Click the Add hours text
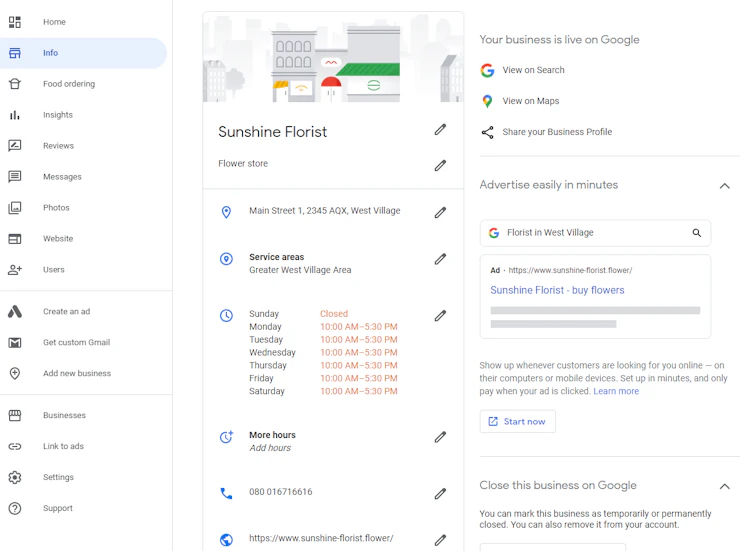The height and width of the screenshot is (551, 750). click(270, 448)
